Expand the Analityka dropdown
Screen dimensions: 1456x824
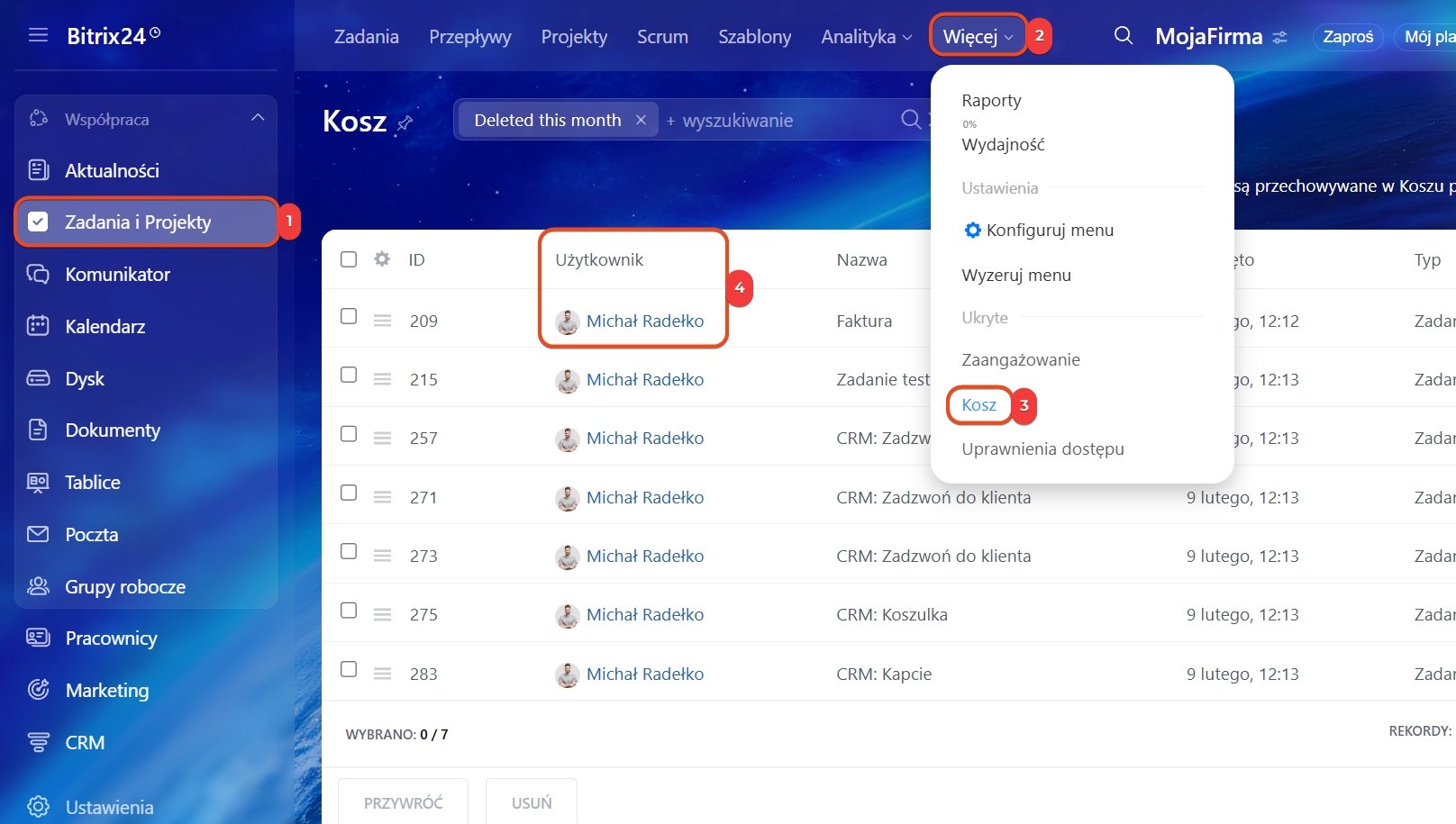coord(866,37)
